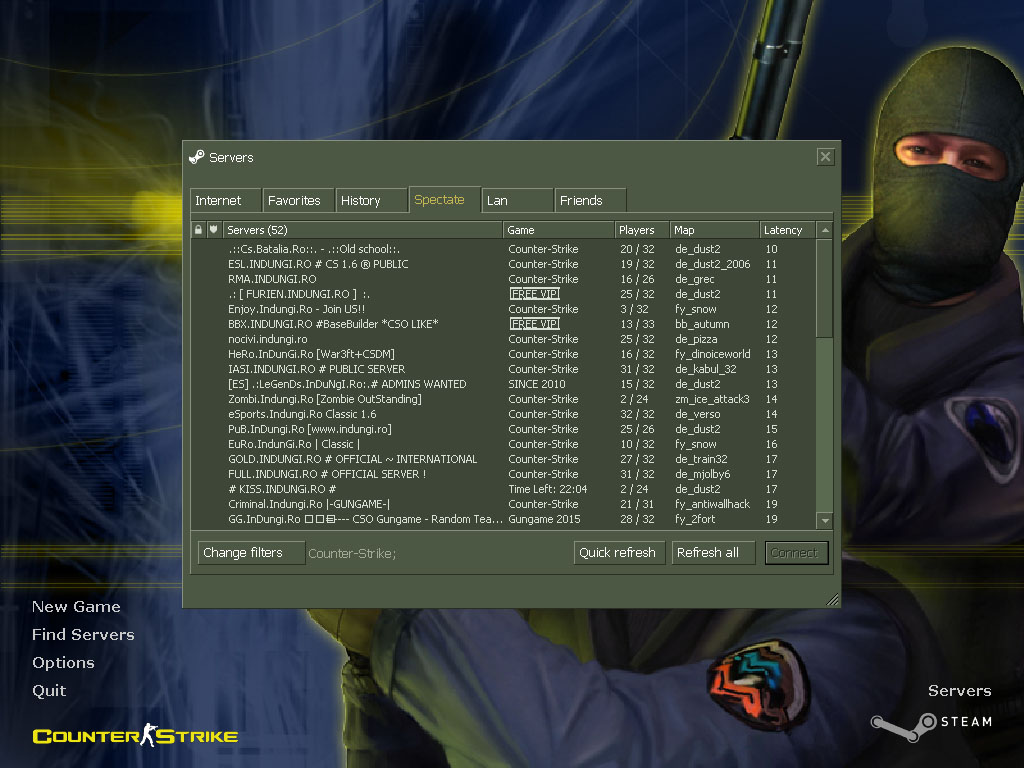This screenshot has width=1024, height=768.
Task: Click the Steam logo in Servers title bar
Action: pyautogui.click(x=197, y=157)
